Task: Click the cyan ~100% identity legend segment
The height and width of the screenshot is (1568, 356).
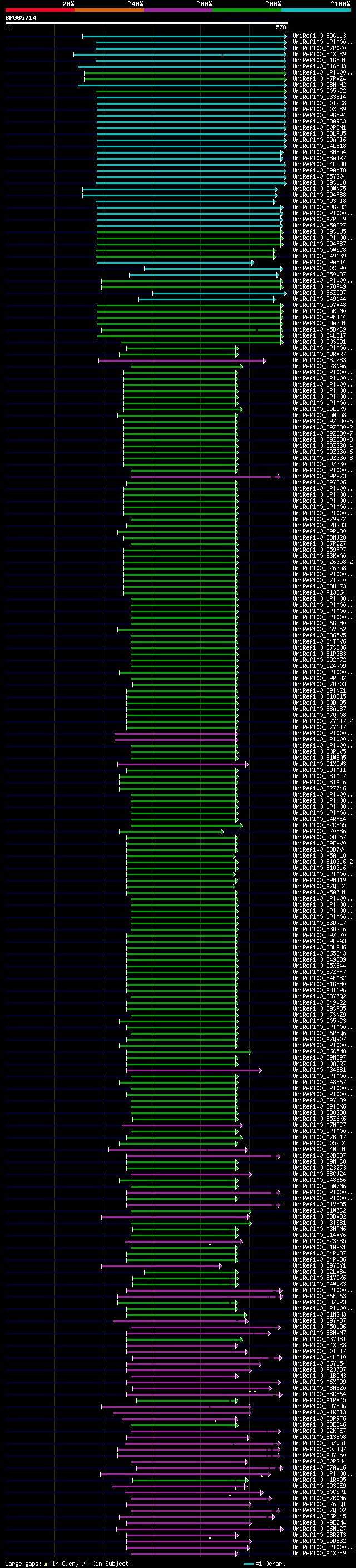Action: (316, 10)
